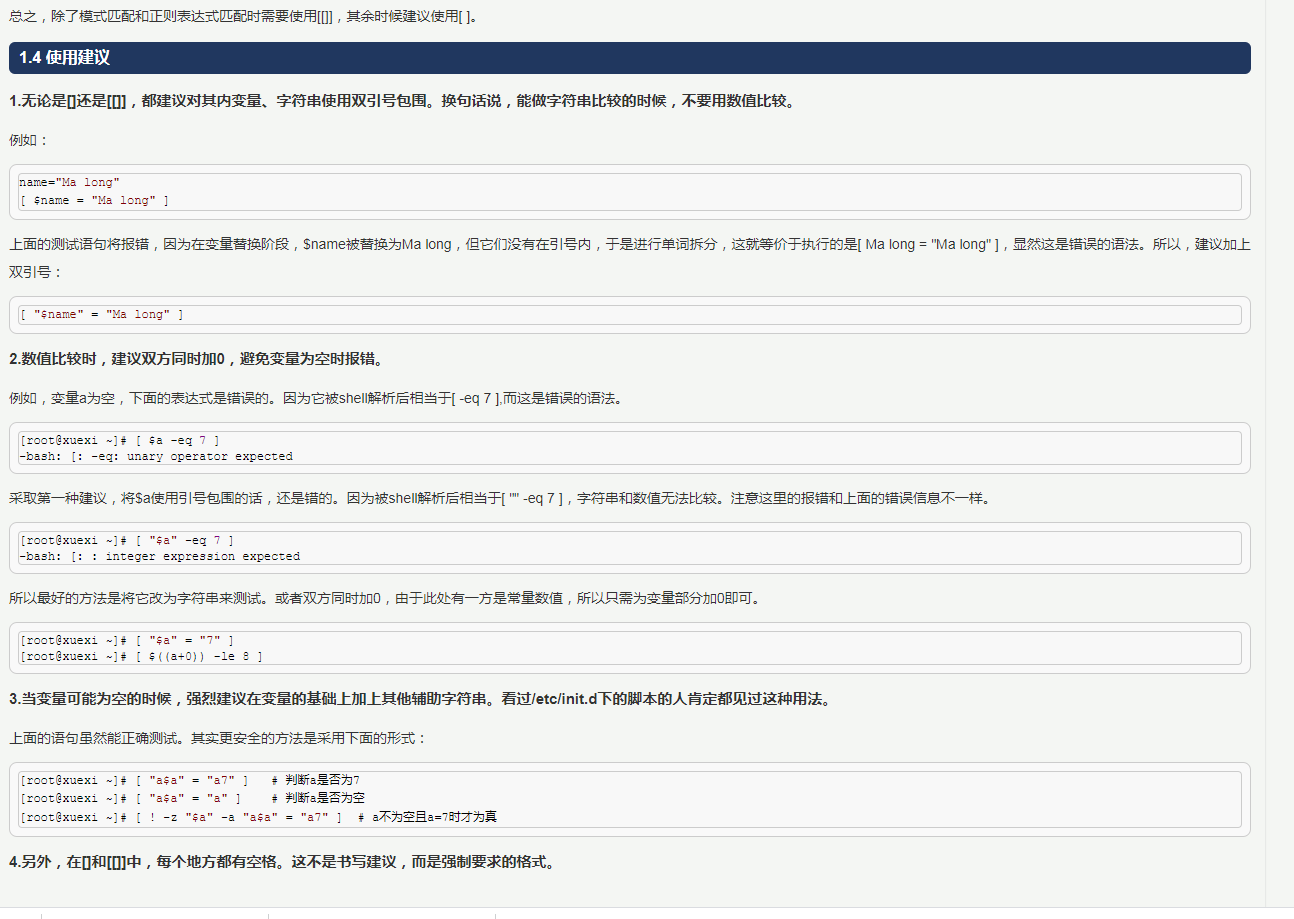Viewport: 1294px width, 919px height.
Task: Click the command line [ $a -eq 7 ]
Action: 120,440
